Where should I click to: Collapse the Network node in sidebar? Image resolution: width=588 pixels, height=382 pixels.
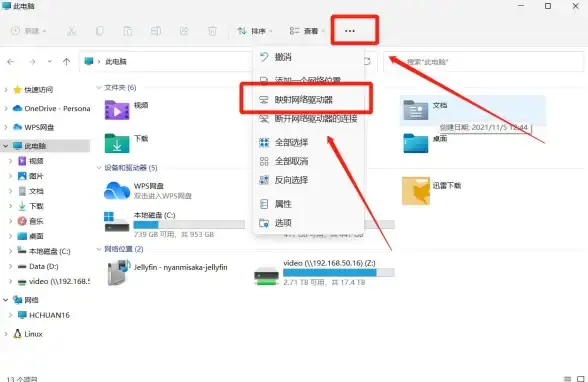tap(6, 300)
